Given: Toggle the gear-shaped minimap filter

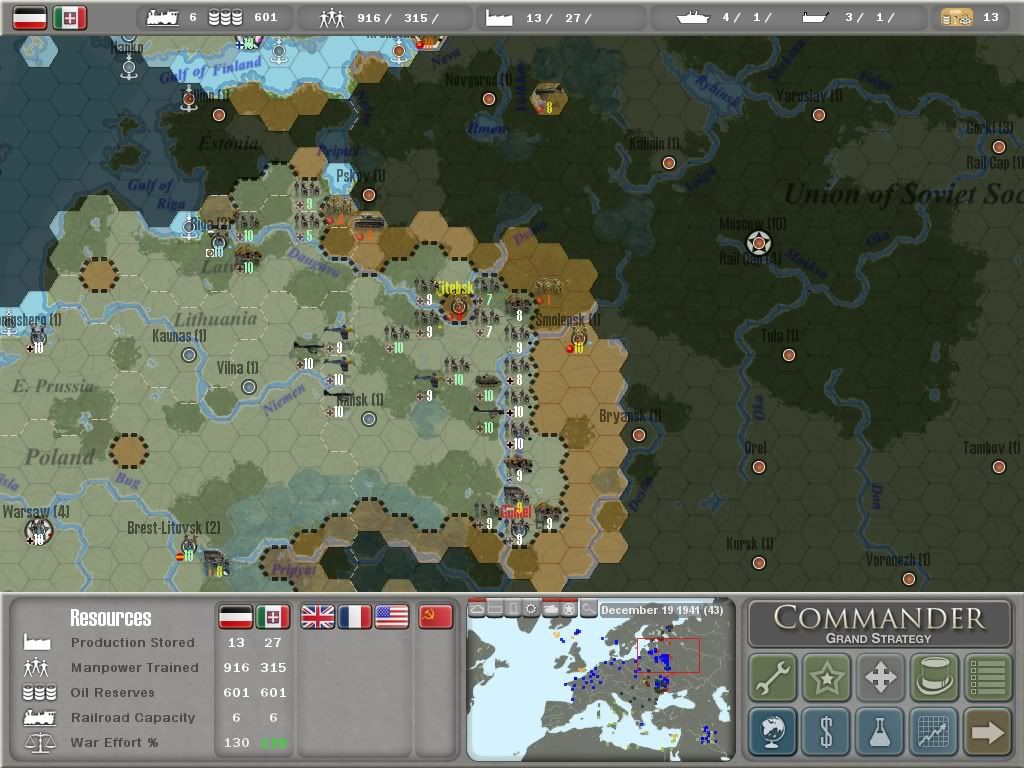Looking at the screenshot, I should point(532,609).
